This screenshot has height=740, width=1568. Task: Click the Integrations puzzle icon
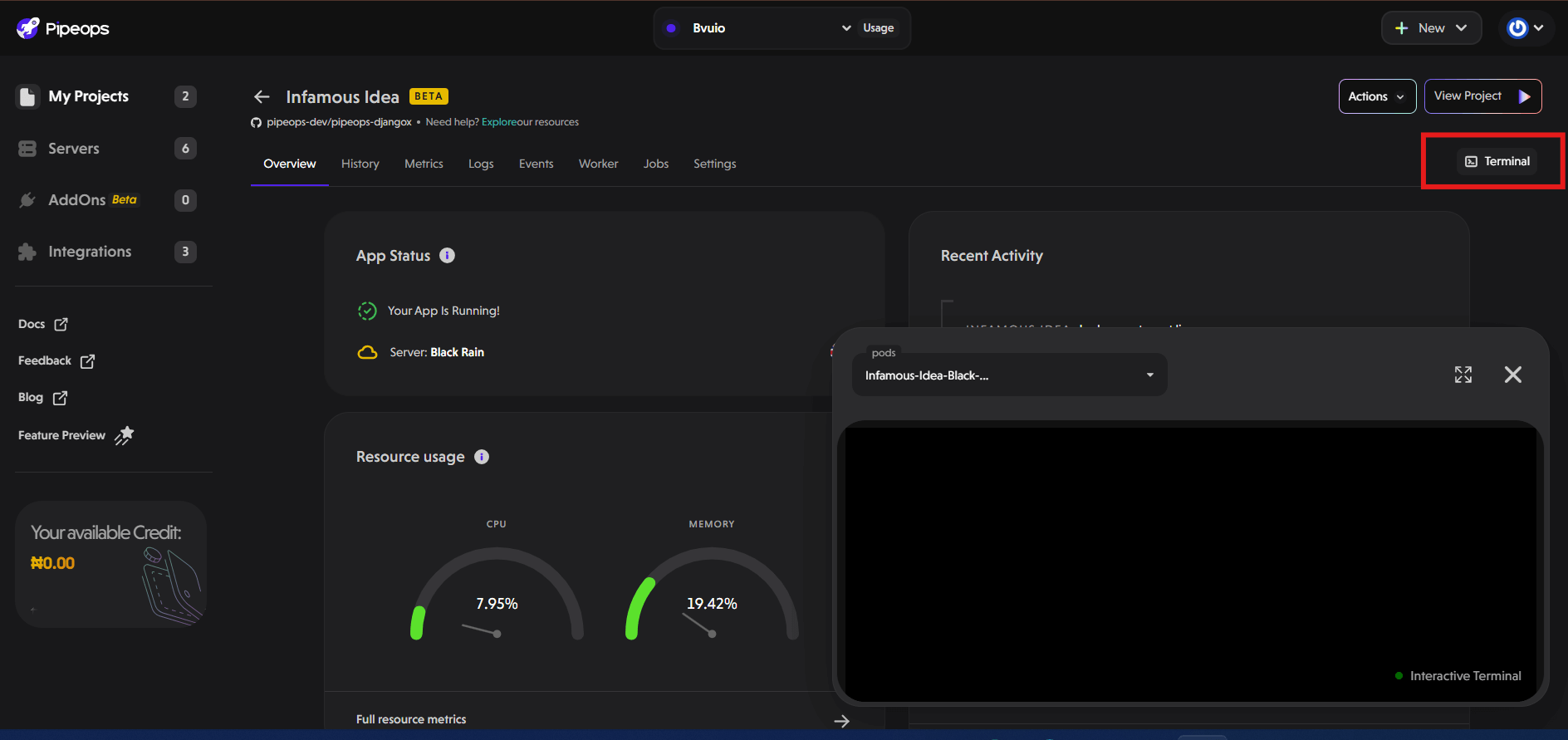[x=27, y=252]
